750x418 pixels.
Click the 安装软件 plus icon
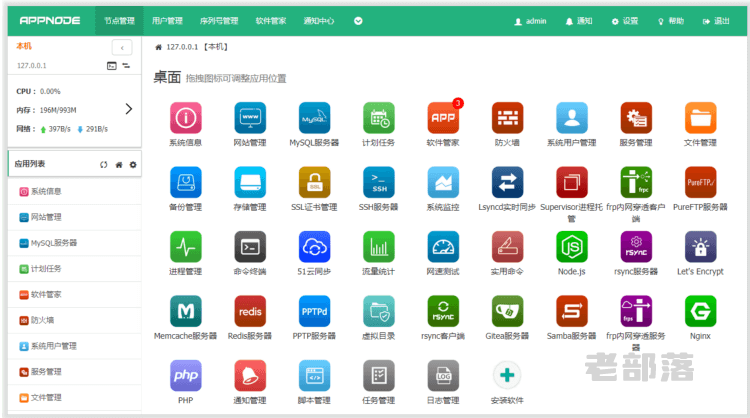pos(507,375)
